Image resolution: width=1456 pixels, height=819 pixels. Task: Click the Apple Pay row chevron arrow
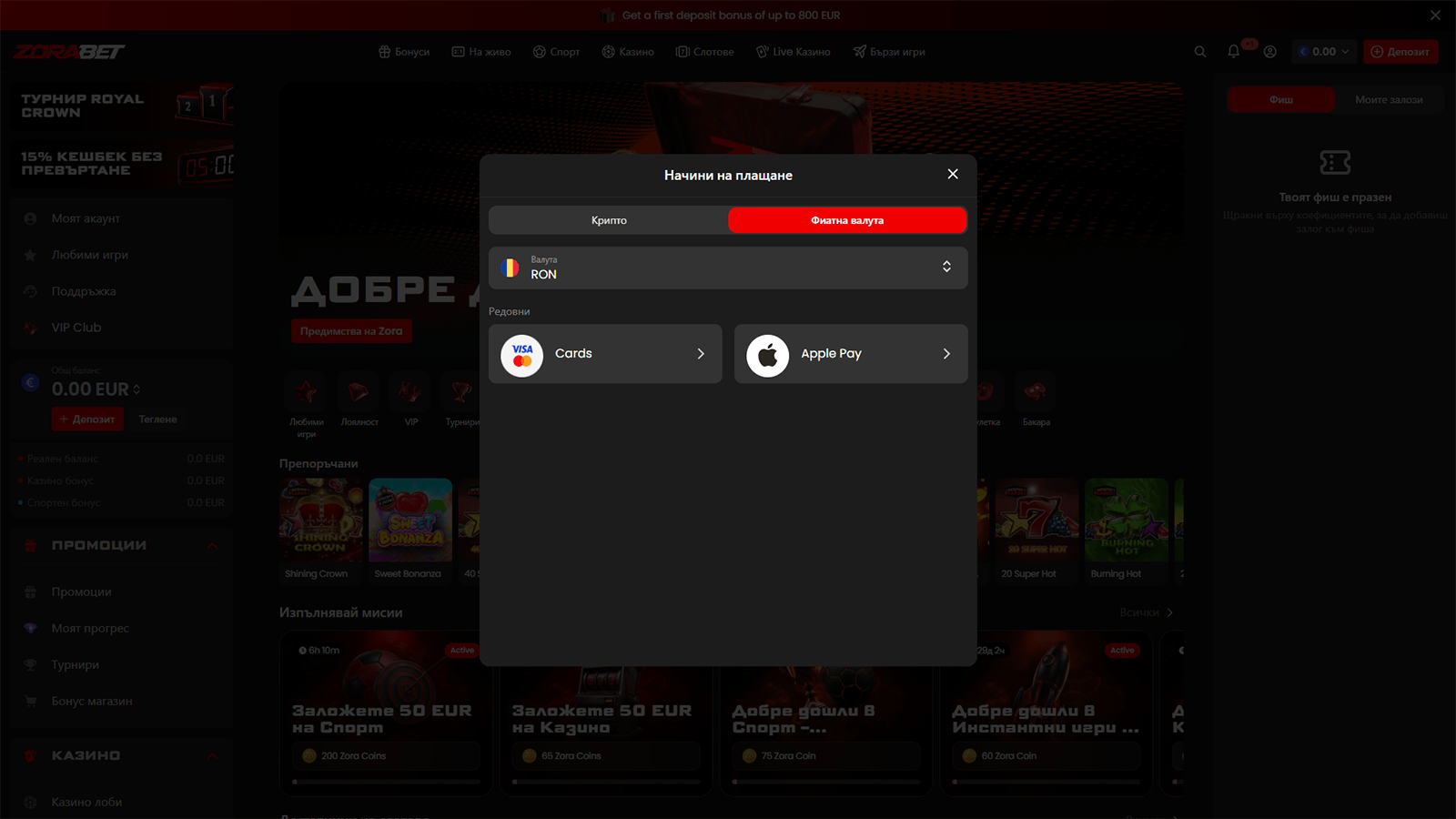click(x=946, y=354)
